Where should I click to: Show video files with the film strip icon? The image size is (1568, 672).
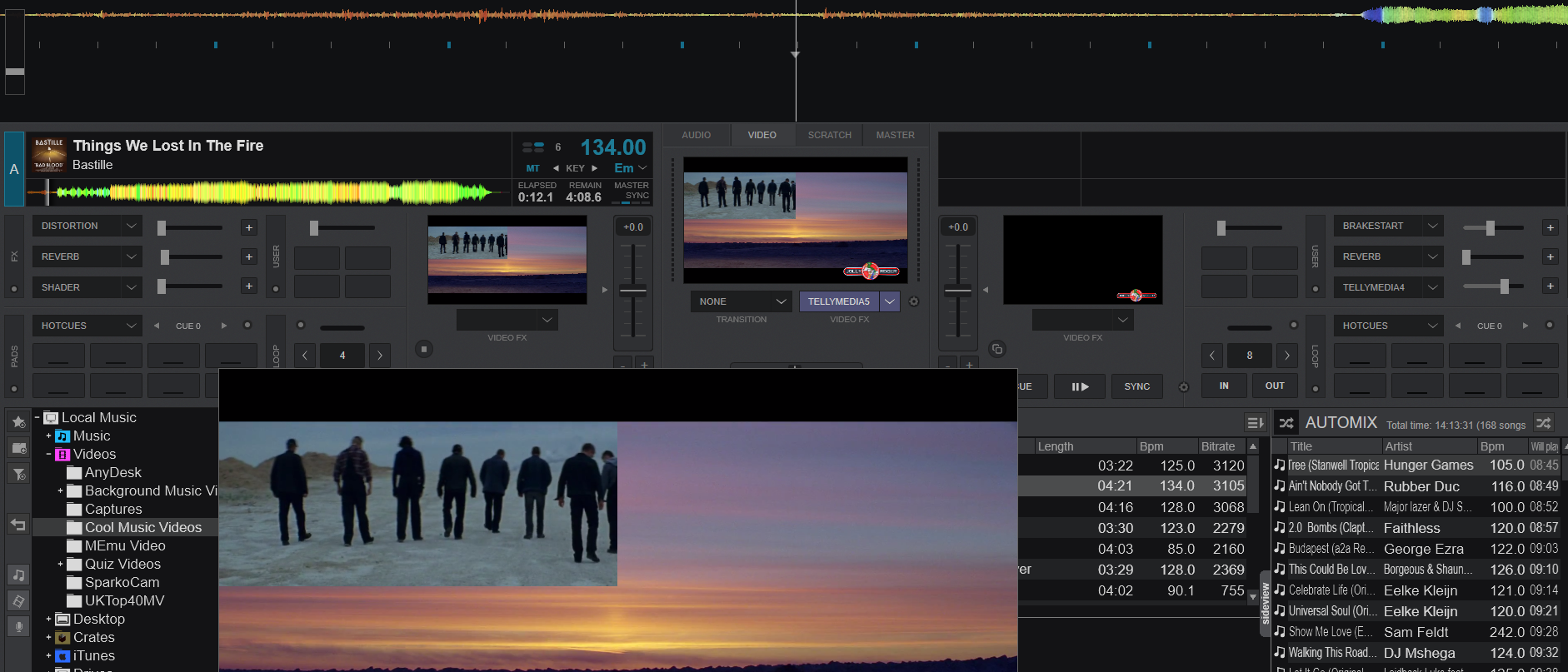(x=18, y=600)
